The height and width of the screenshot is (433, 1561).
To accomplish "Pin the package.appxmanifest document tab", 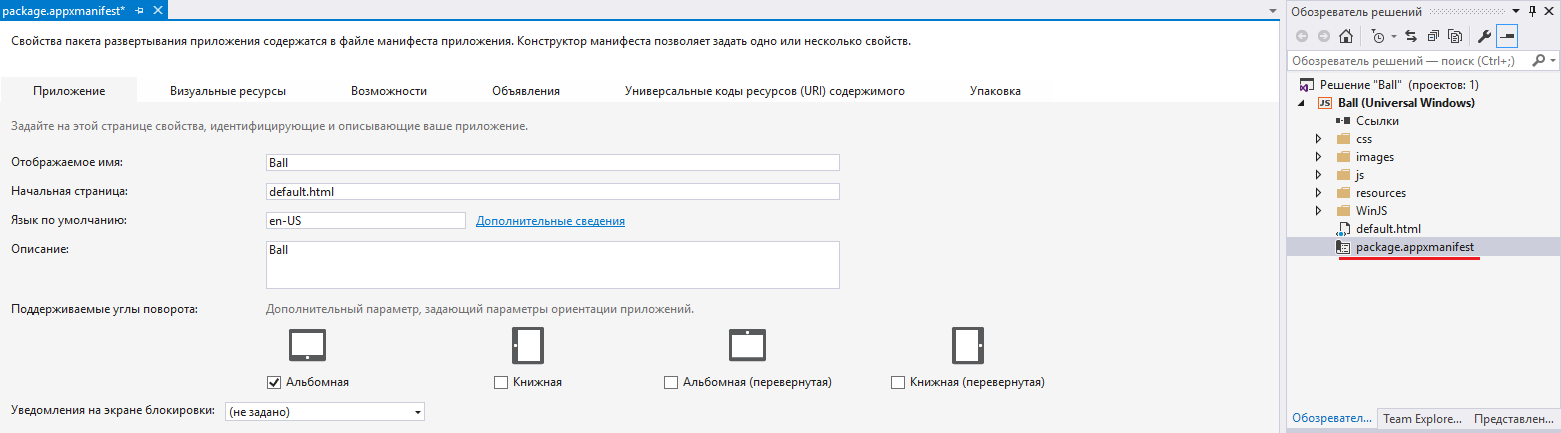I will pos(139,10).
